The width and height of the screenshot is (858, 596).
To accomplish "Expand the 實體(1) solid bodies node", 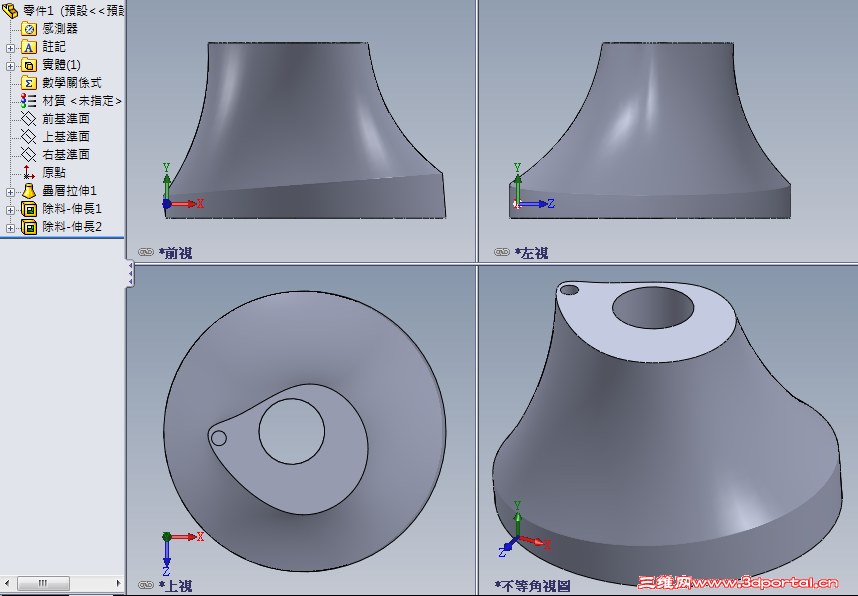I will (x=10, y=66).
